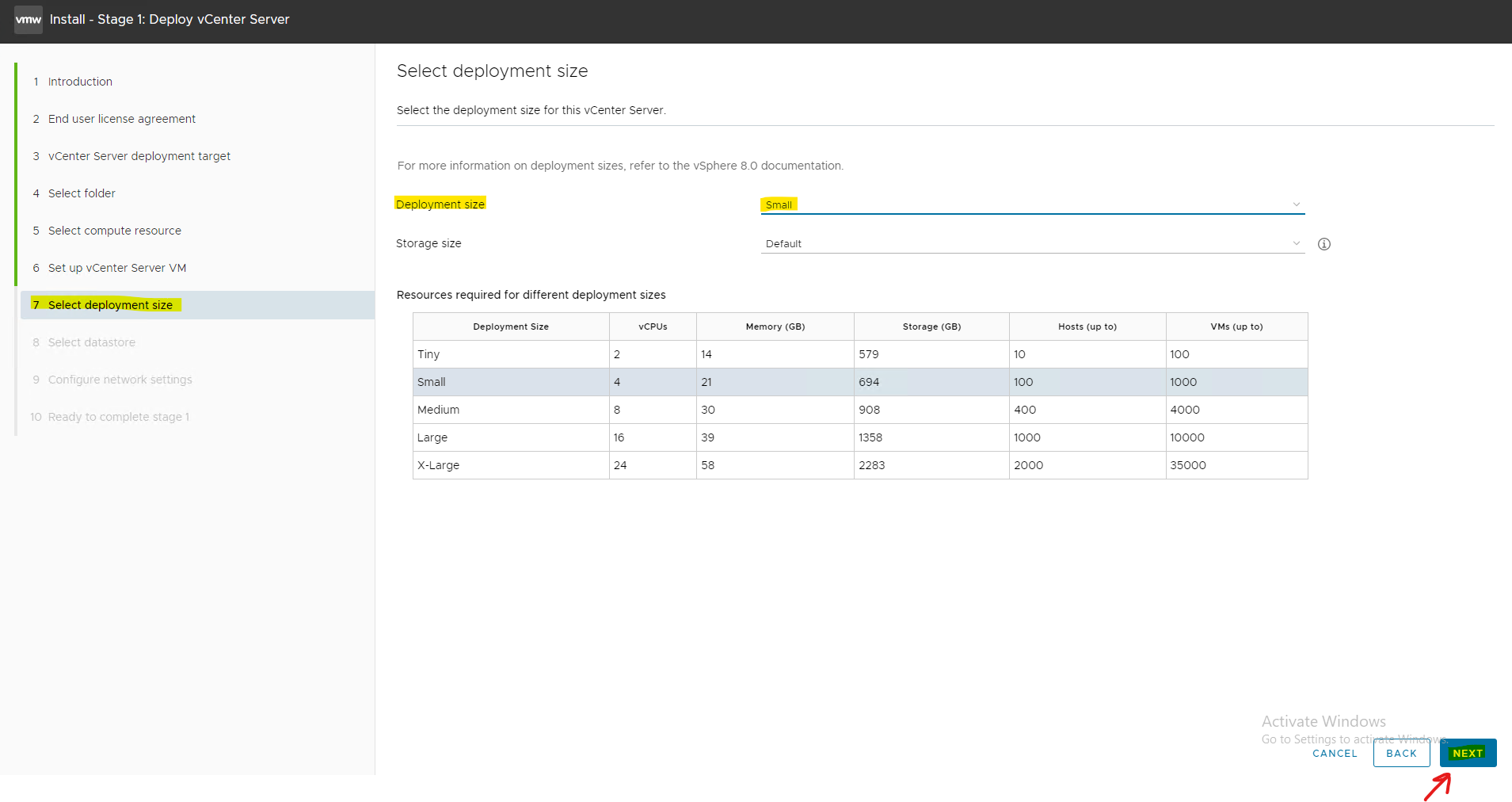Open the Storage size dropdown
This screenshot has width=1512, height=802.
tap(1032, 243)
